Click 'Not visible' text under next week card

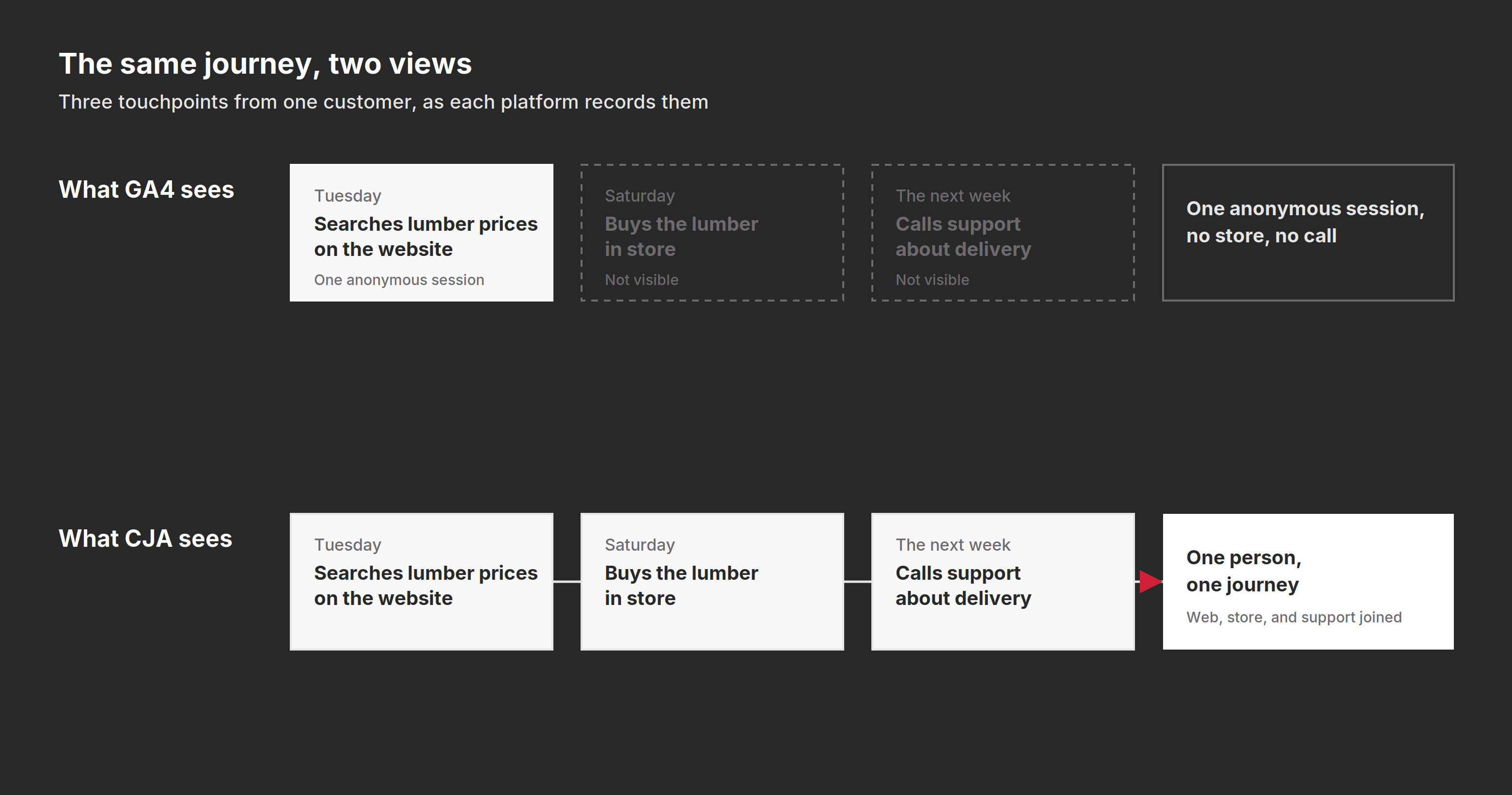click(932, 280)
